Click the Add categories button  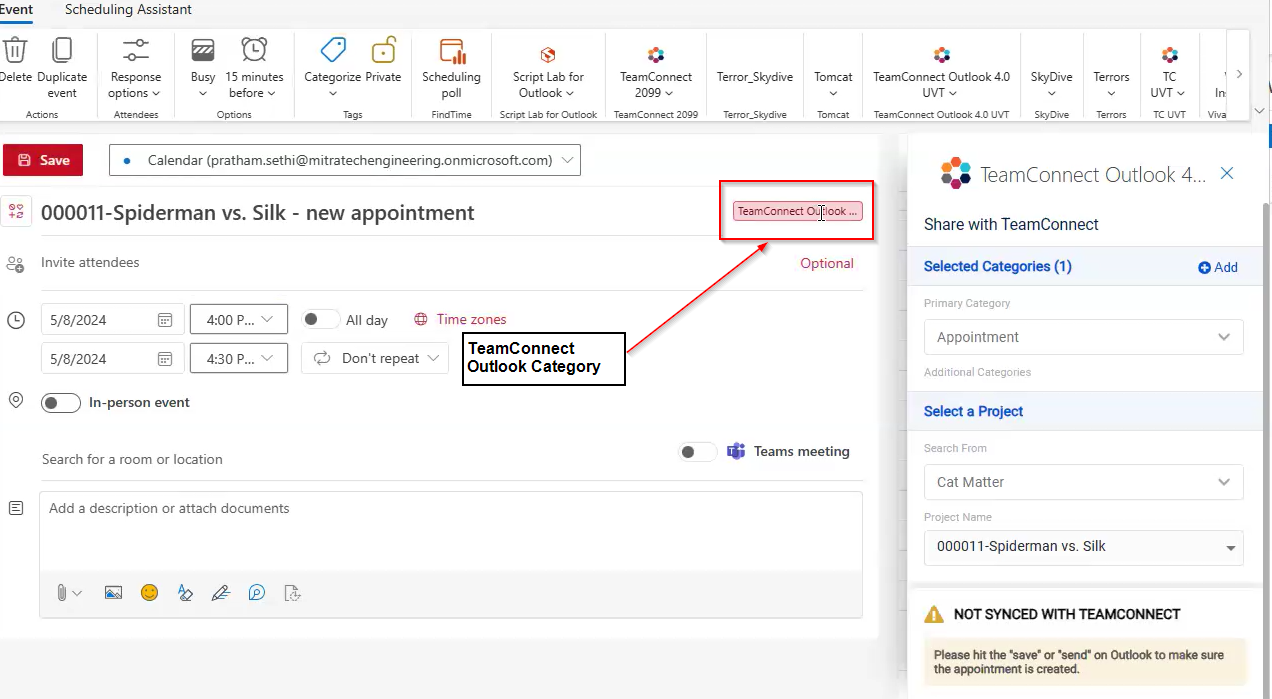(x=1218, y=267)
